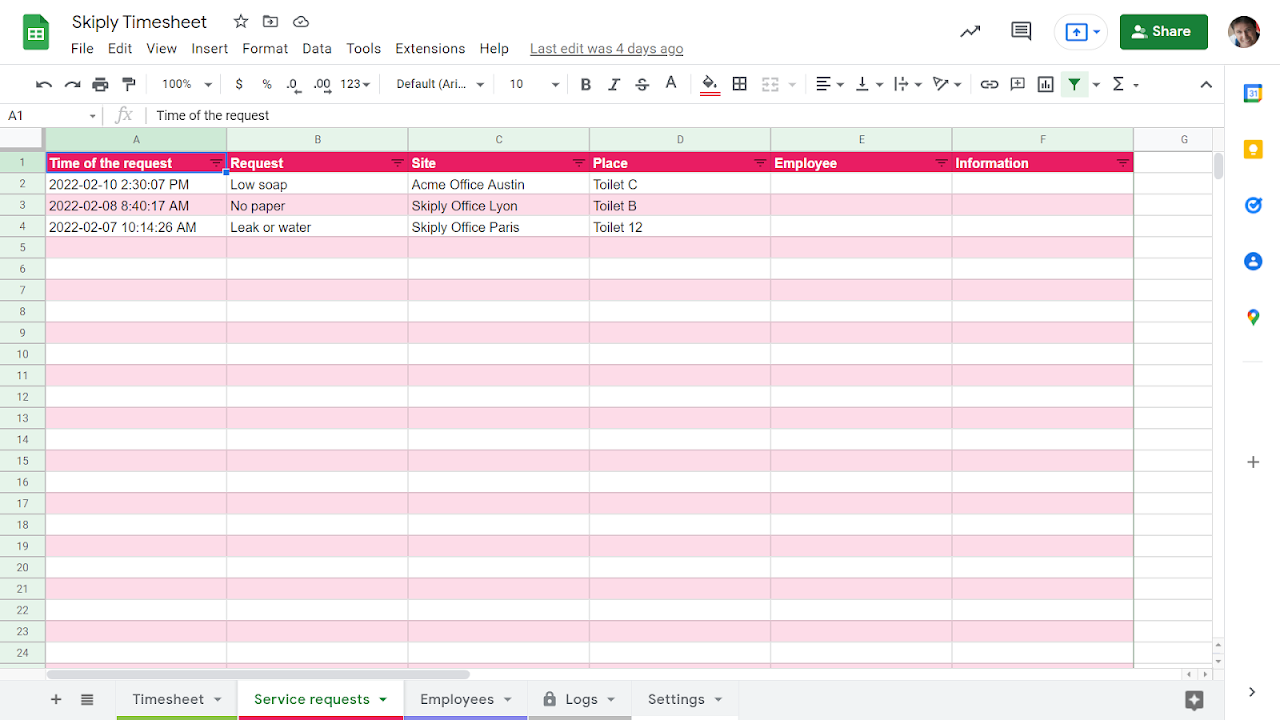
Task: Open the Format menu
Action: pos(265,48)
